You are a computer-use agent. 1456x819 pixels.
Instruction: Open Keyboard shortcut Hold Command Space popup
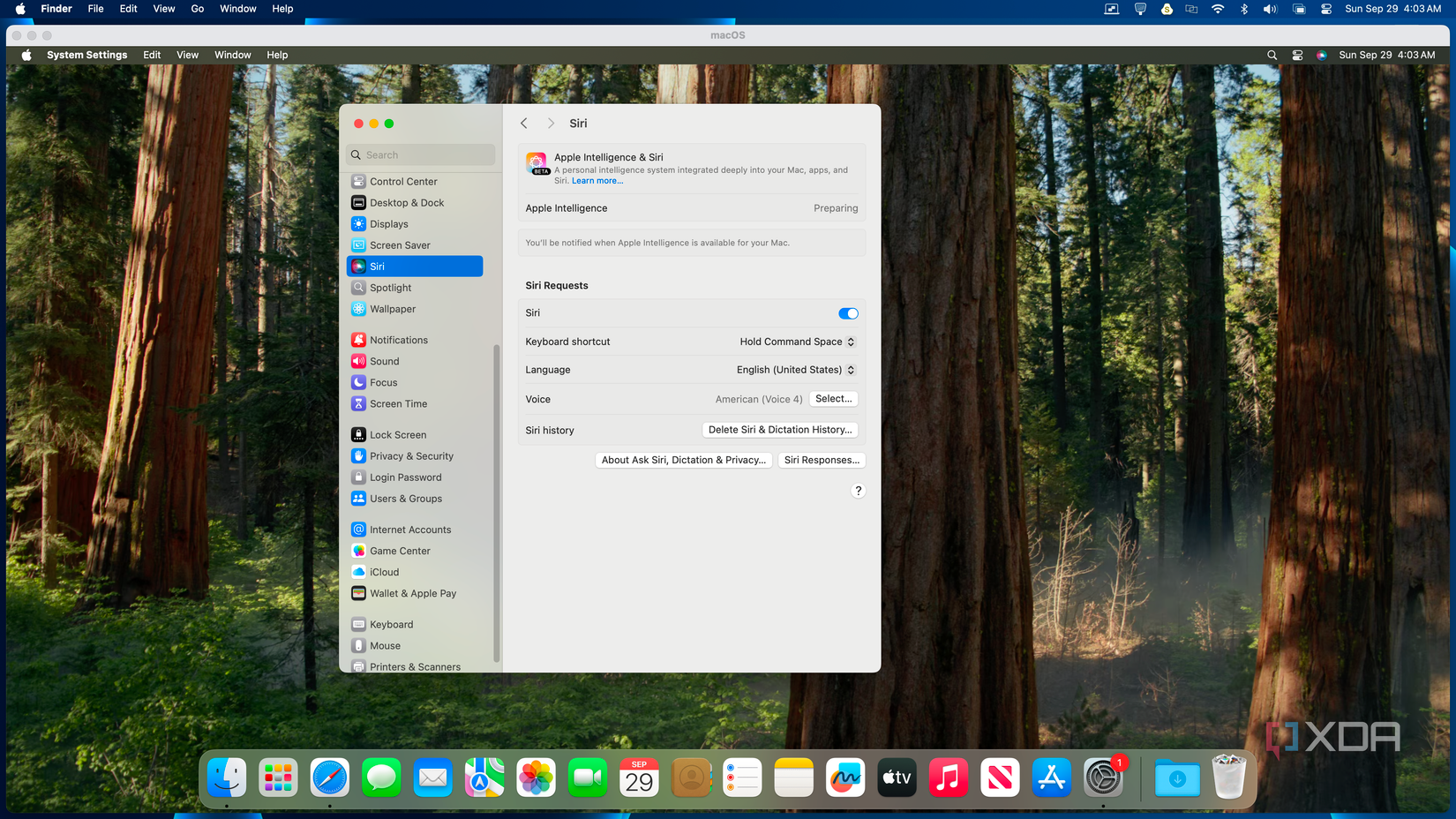coord(797,342)
